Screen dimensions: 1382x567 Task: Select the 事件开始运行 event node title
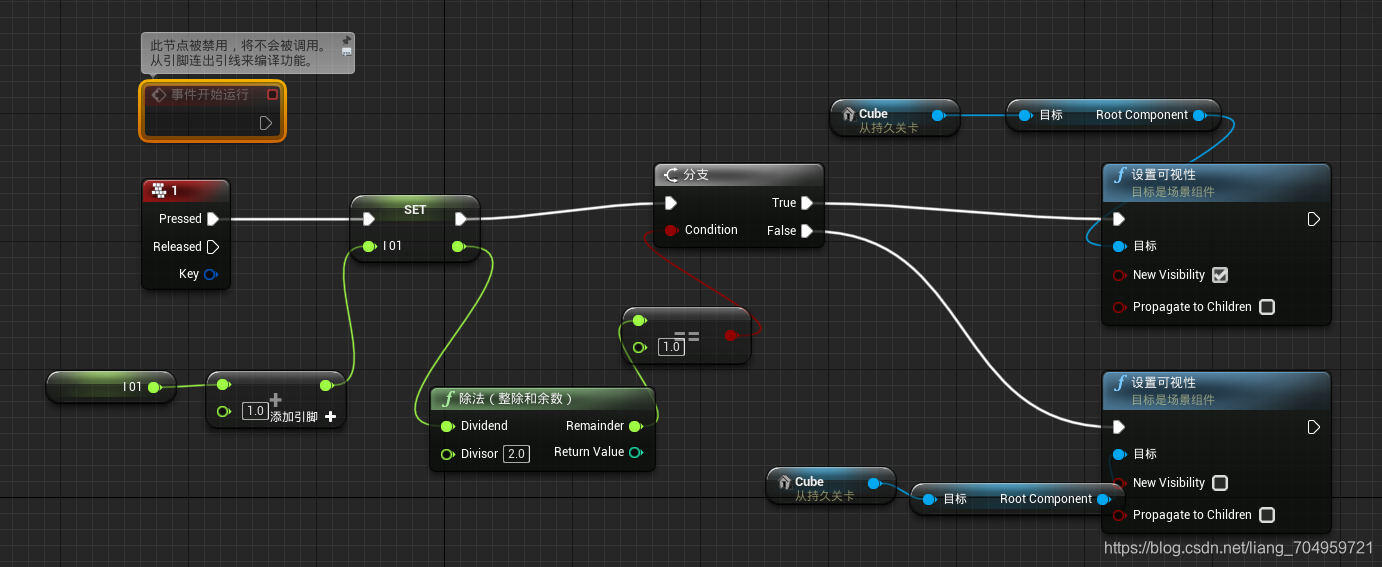(x=209, y=95)
